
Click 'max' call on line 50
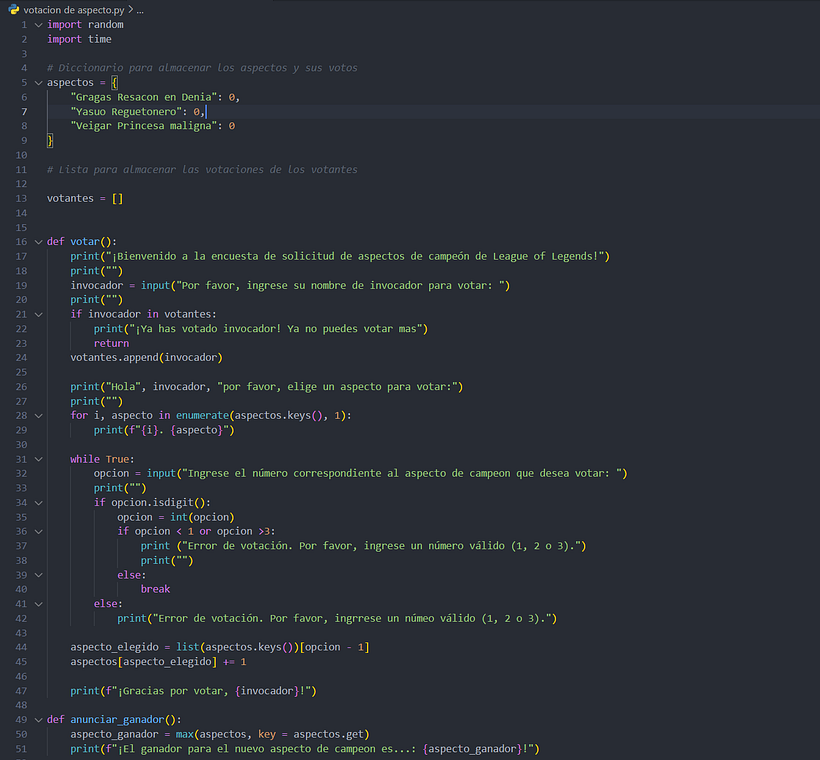185,734
